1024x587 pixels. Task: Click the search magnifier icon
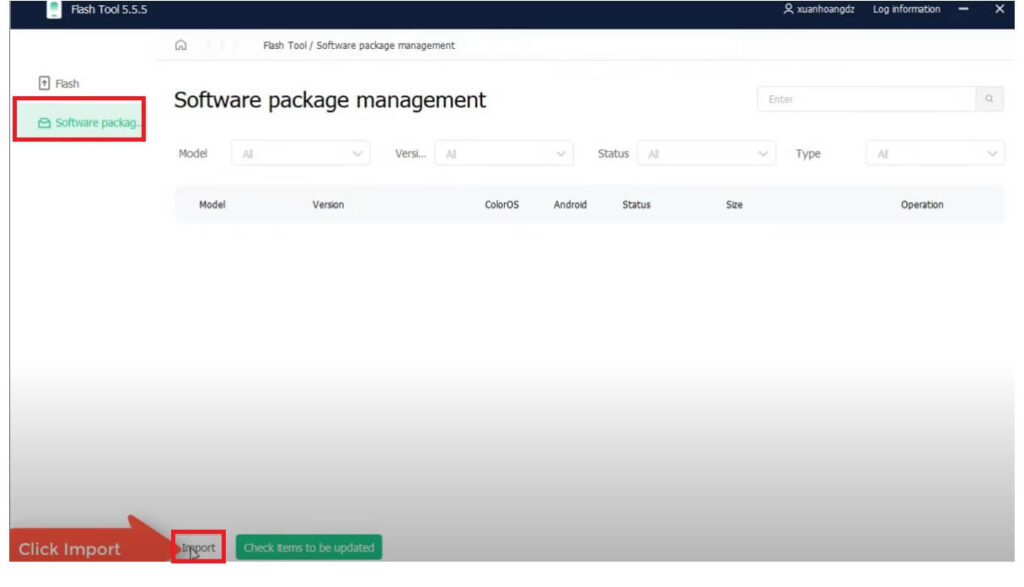pos(989,99)
